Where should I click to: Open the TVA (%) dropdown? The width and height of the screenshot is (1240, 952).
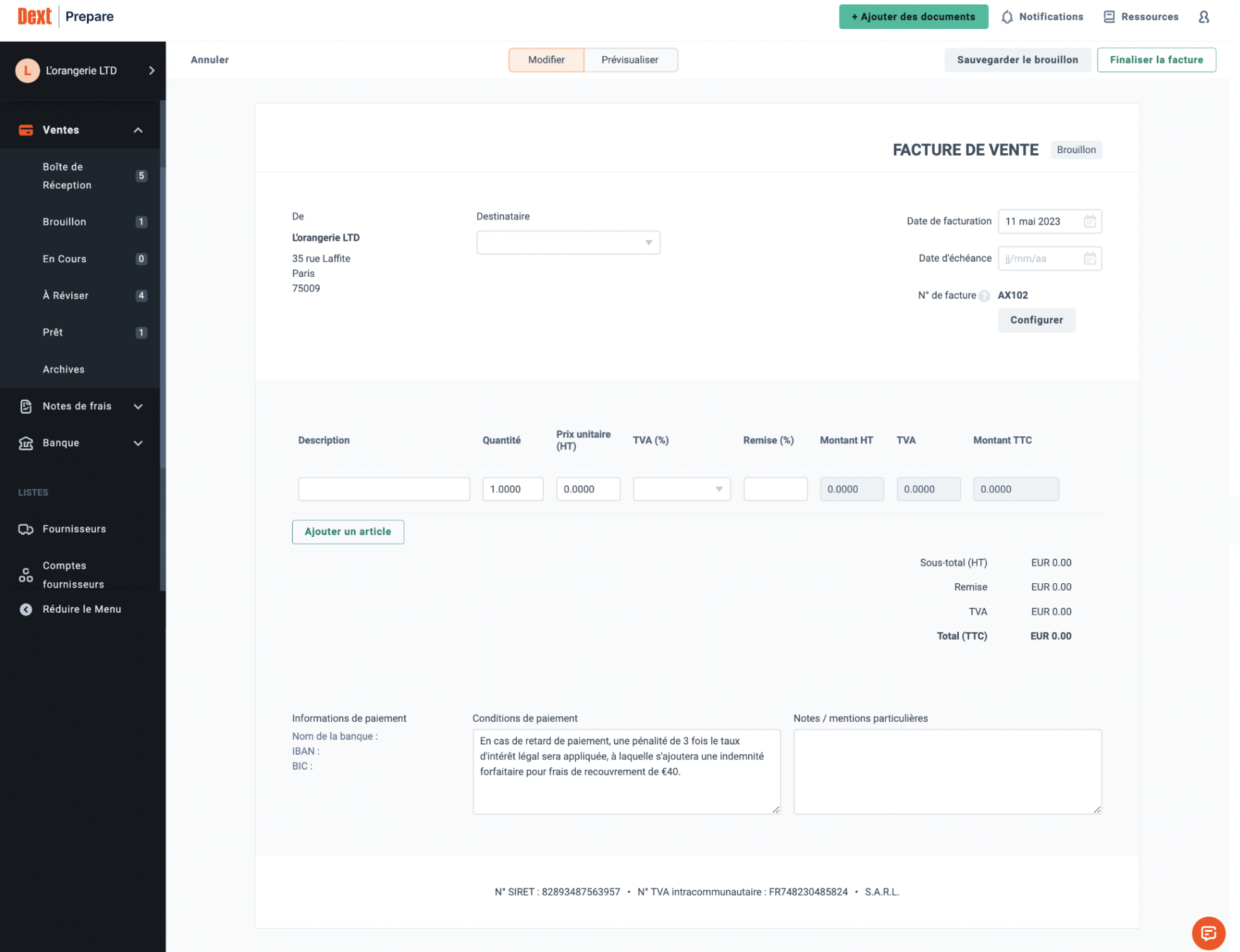(682, 489)
